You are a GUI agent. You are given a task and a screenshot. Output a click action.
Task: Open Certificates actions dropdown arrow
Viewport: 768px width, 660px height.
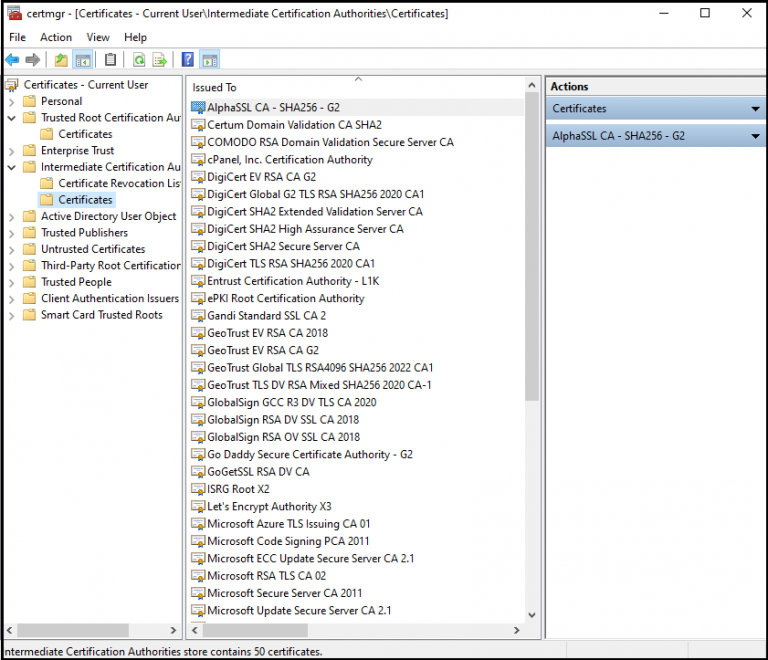tap(756, 109)
